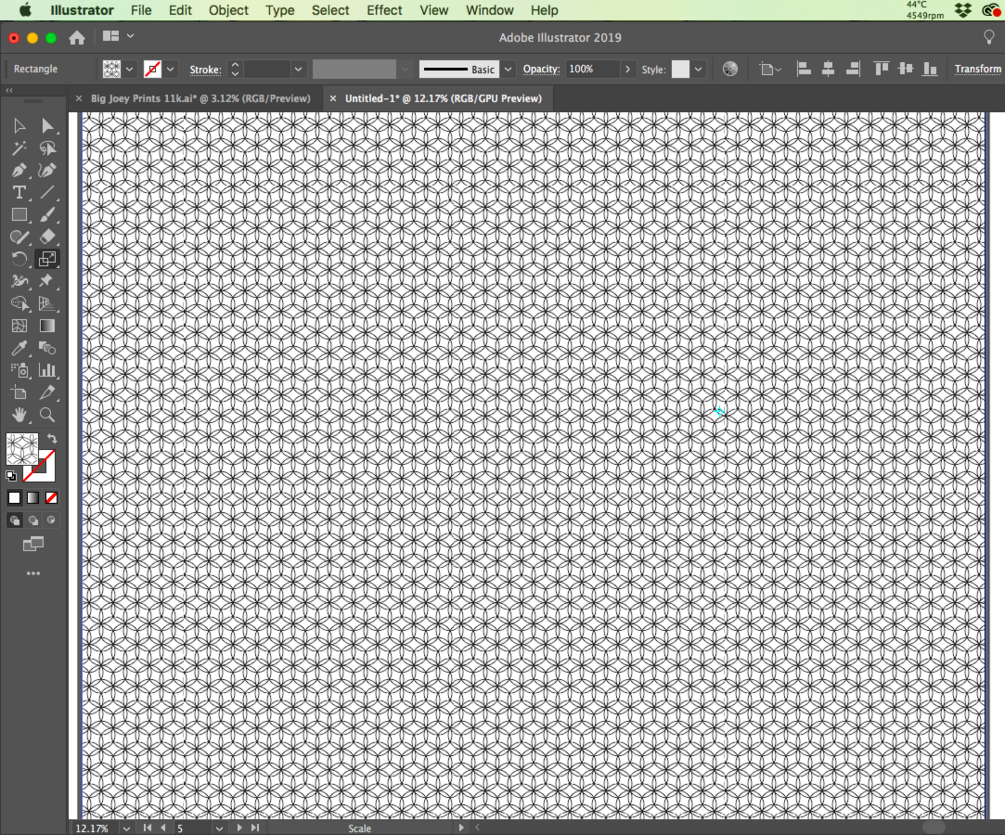Set paint mode to None
This screenshot has height=835, width=1005.
pos(51,498)
